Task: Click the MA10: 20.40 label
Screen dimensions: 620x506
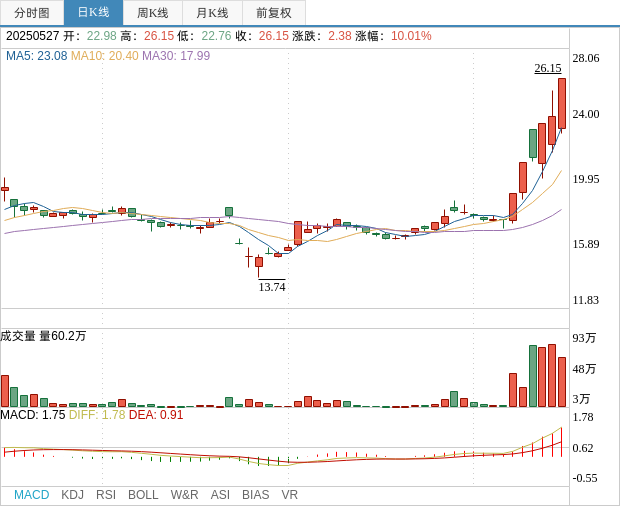Action: coord(105,56)
